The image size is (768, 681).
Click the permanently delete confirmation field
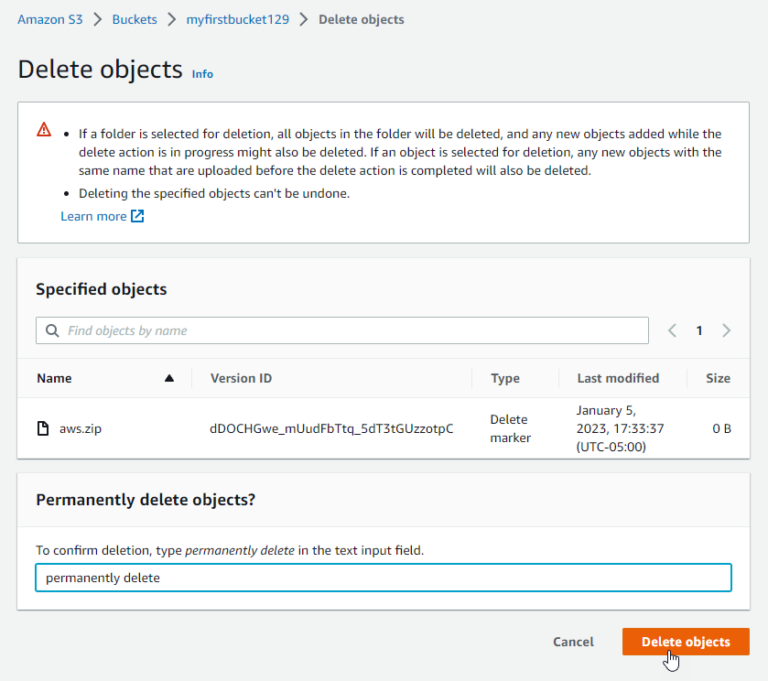pyautogui.click(x=383, y=578)
